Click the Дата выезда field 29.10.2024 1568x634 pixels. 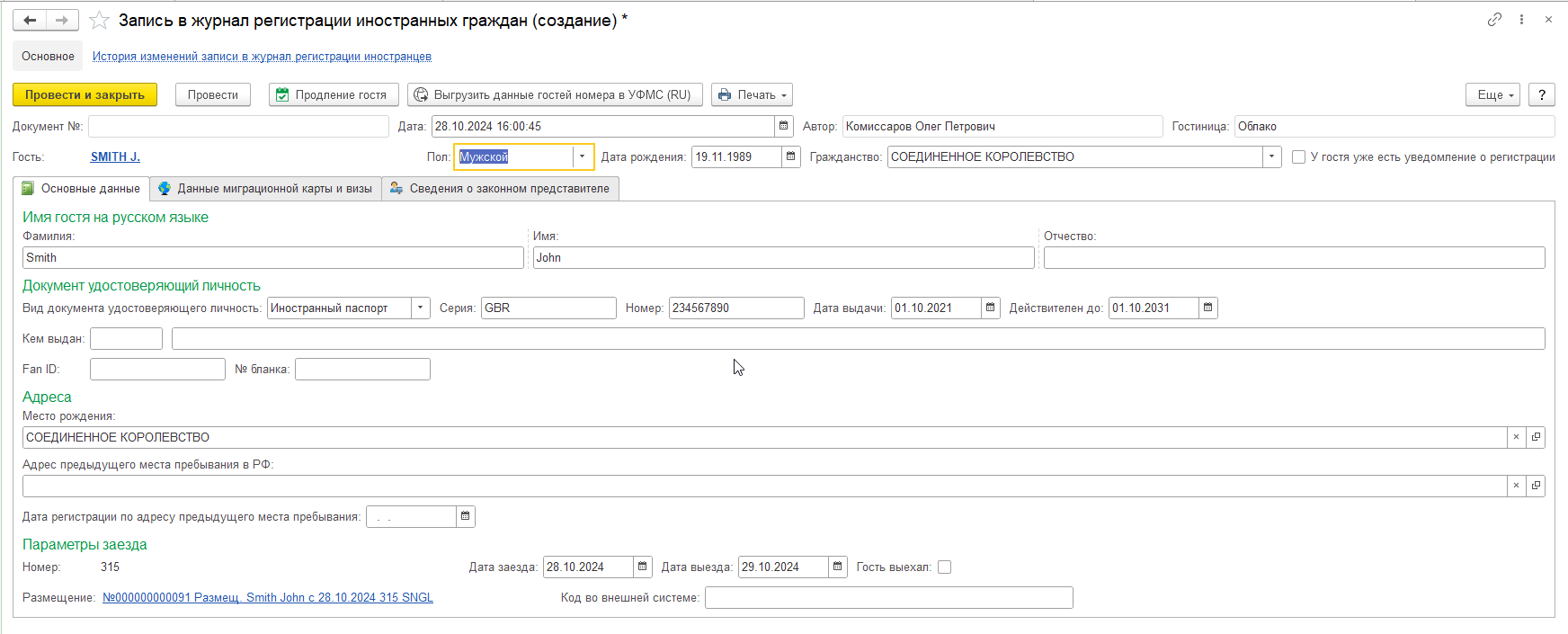783,567
